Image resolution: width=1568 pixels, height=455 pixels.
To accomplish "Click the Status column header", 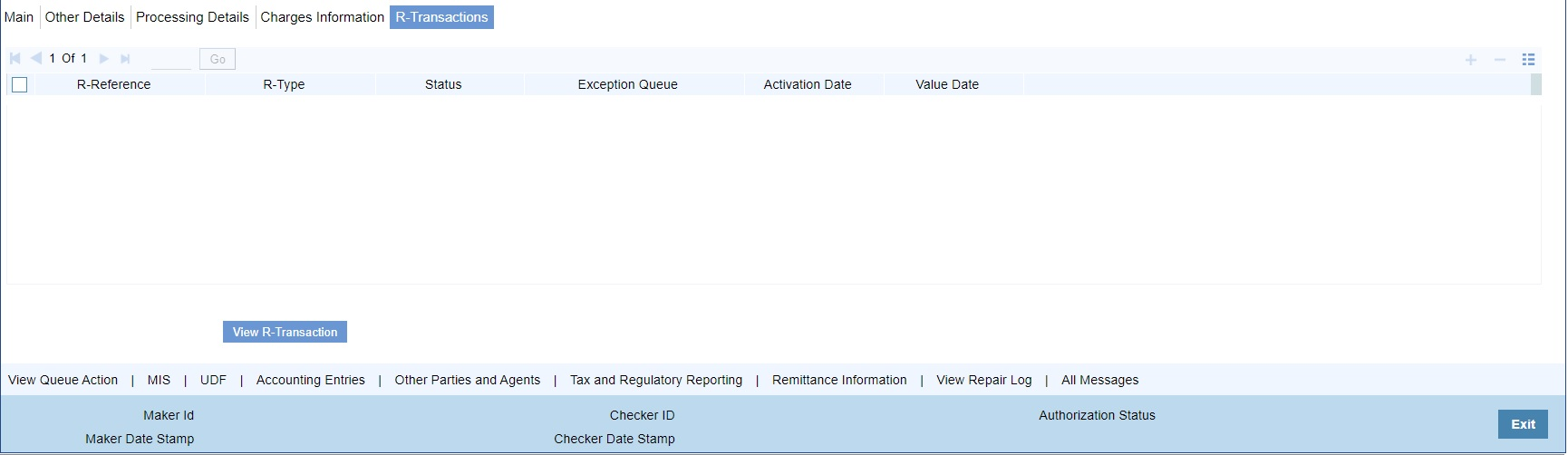I will [x=443, y=85].
